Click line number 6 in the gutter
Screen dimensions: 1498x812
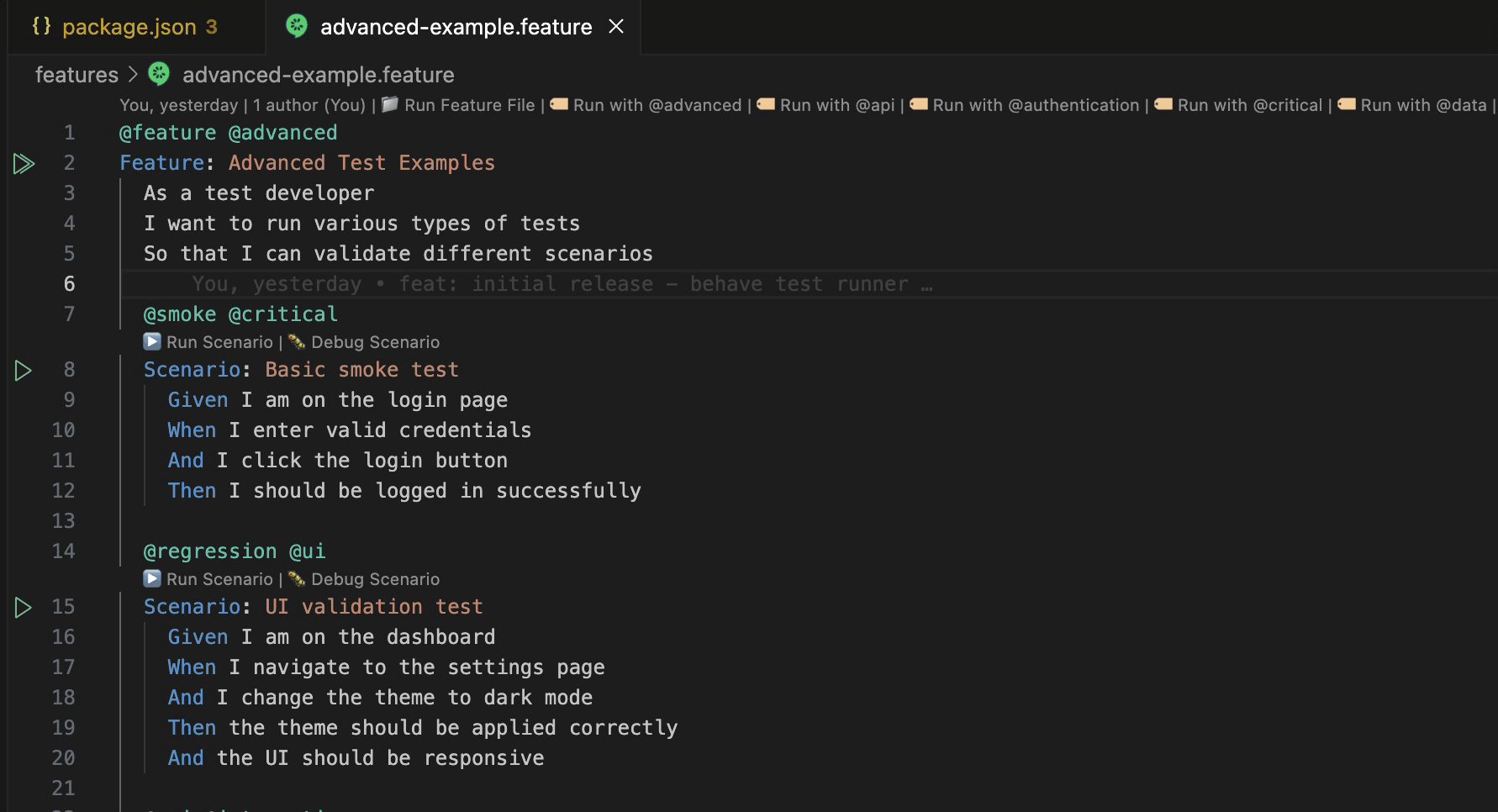pos(69,284)
